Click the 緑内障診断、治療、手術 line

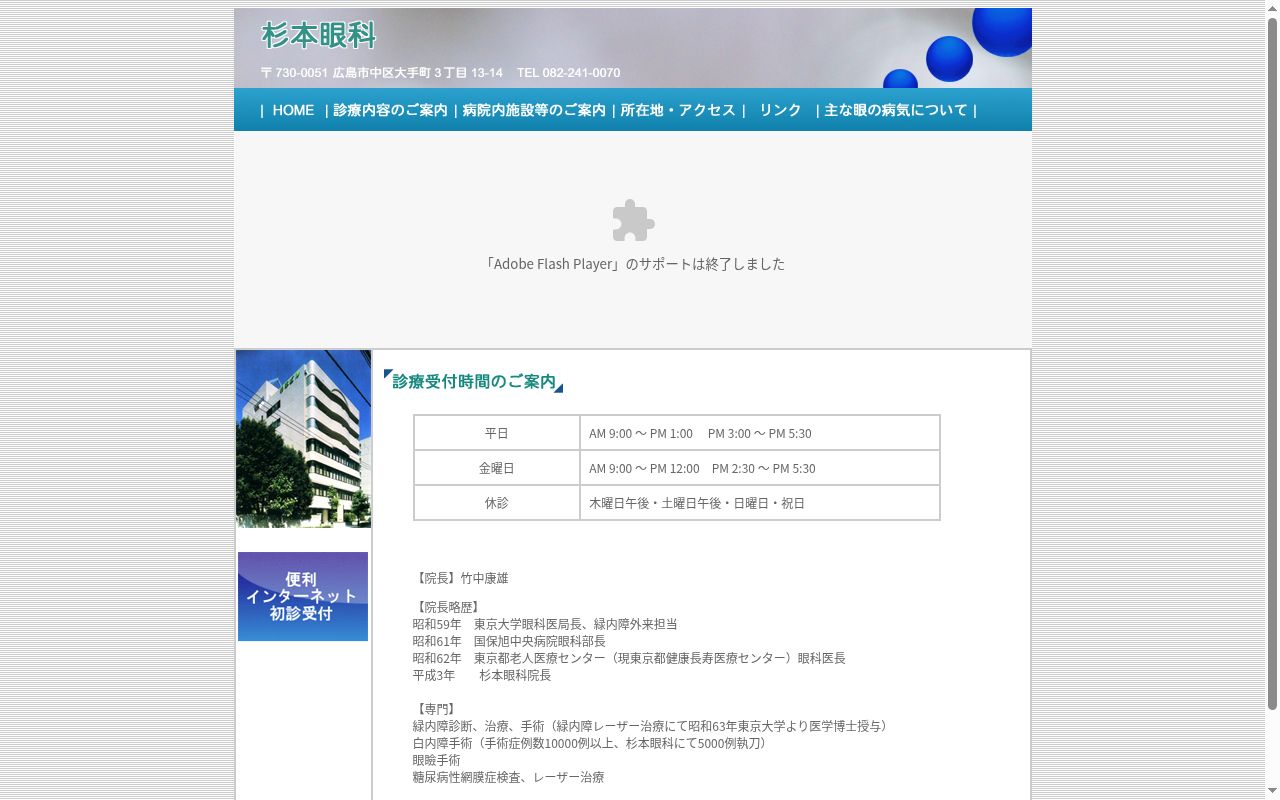tap(653, 726)
